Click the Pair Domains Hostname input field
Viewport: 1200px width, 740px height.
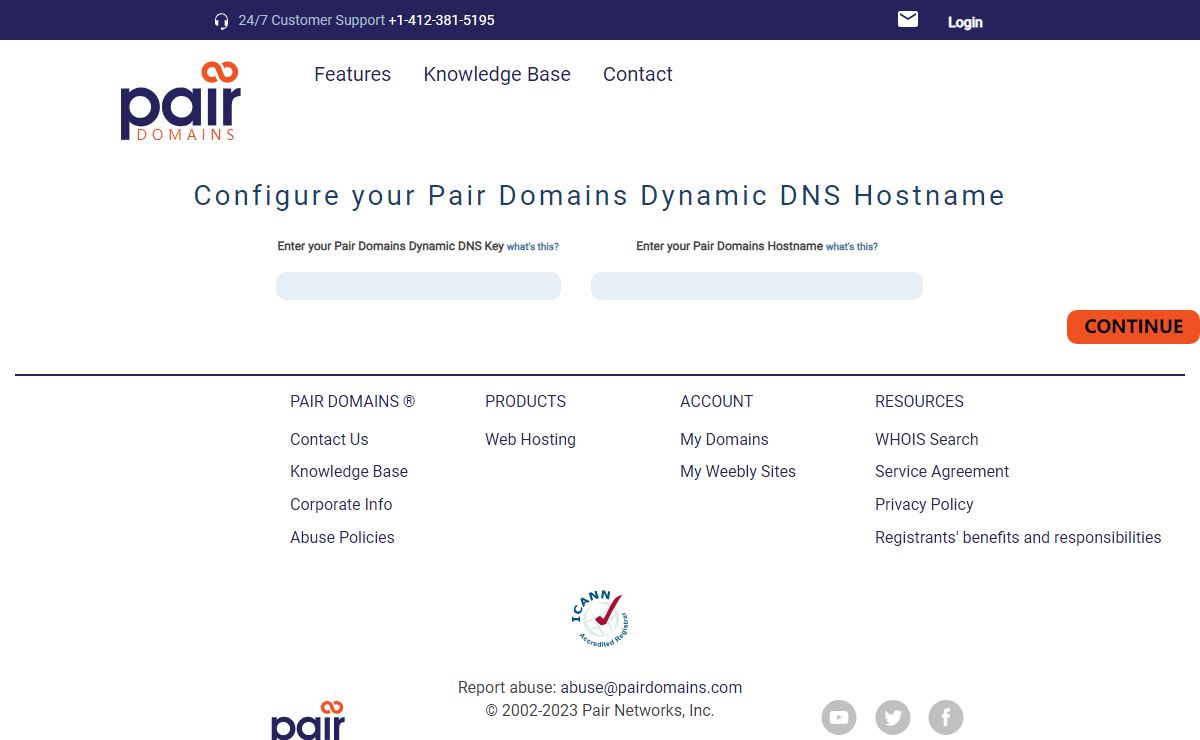click(x=757, y=286)
